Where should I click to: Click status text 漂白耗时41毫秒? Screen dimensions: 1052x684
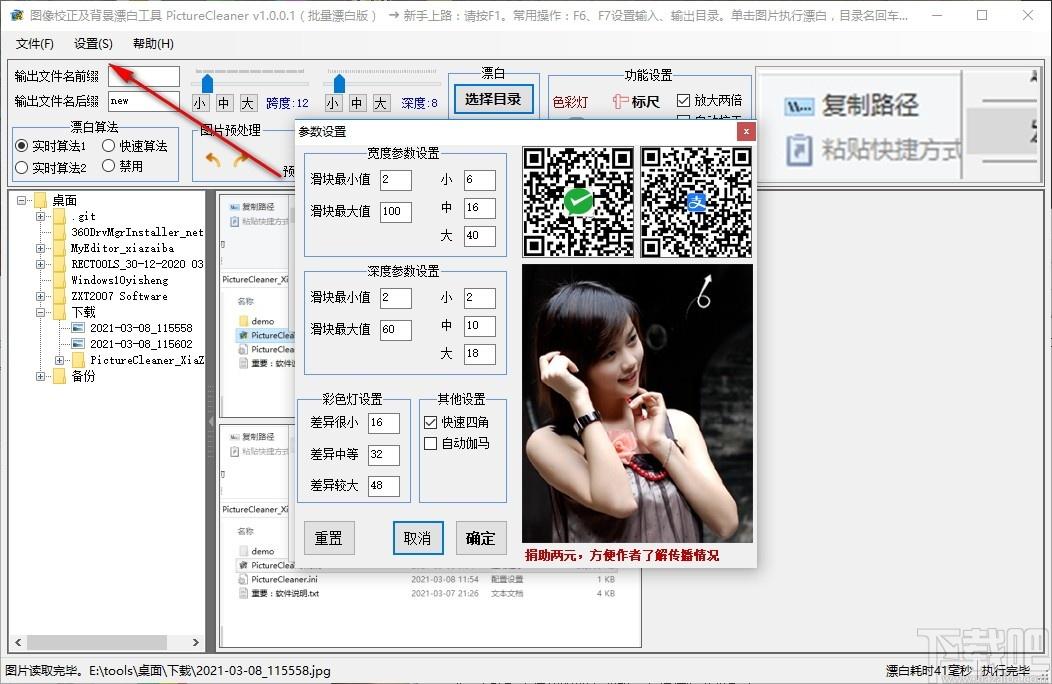(x=929, y=671)
